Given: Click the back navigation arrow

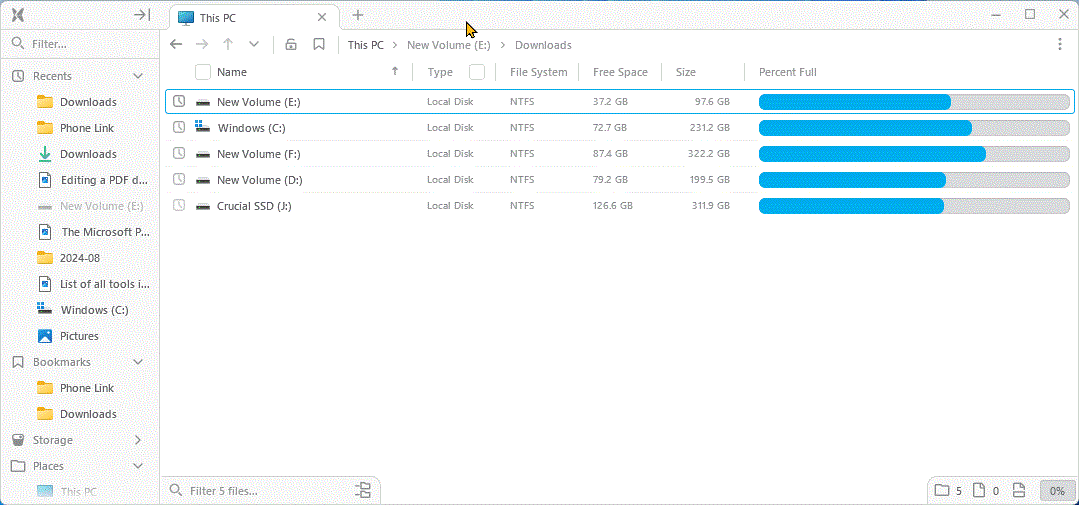Looking at the screenshot, I should (x=176, y=44).
